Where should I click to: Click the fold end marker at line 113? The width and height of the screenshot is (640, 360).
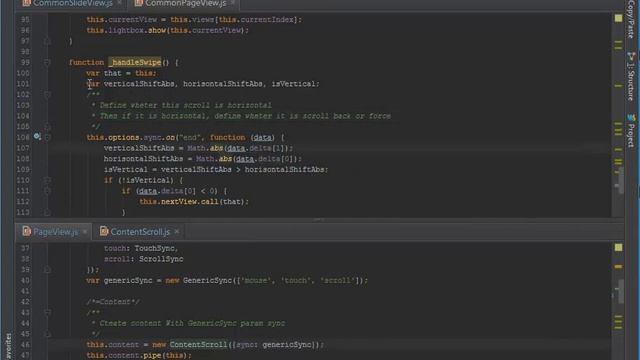[x=47, y=212]
